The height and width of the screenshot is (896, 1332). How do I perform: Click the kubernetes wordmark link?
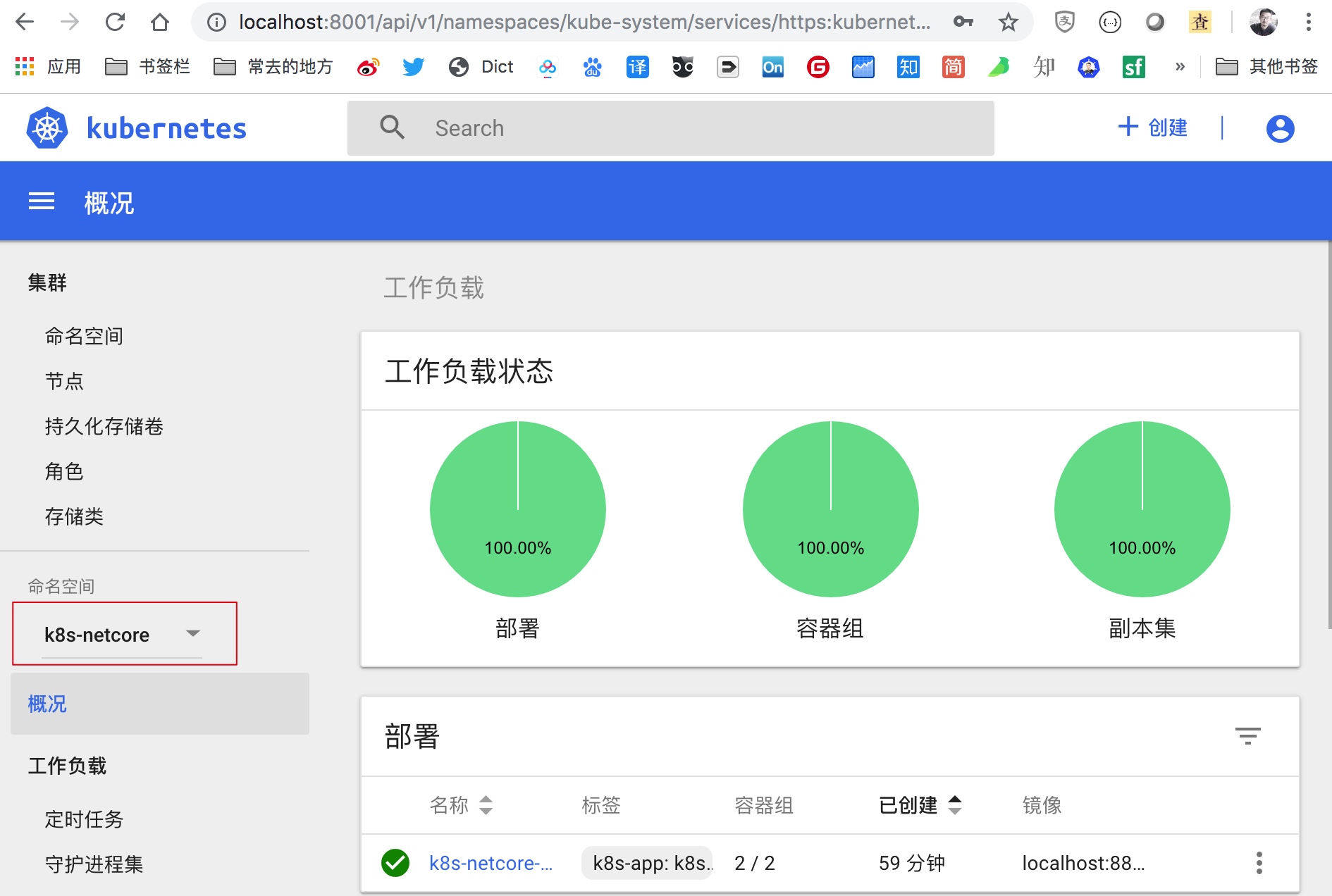click(x=166, y=128)
